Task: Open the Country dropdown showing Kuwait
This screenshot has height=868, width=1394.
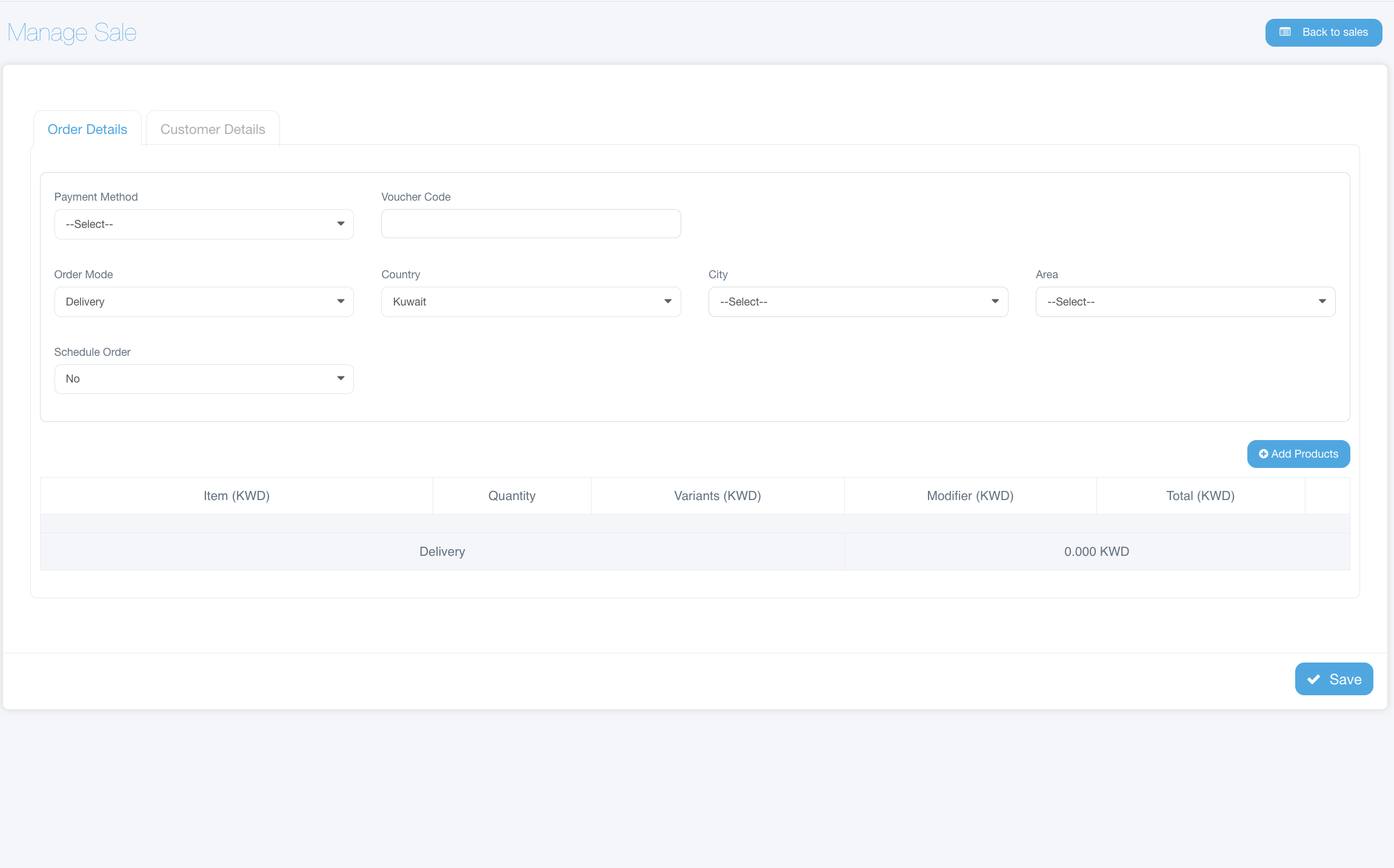Action: coord(530,302)
